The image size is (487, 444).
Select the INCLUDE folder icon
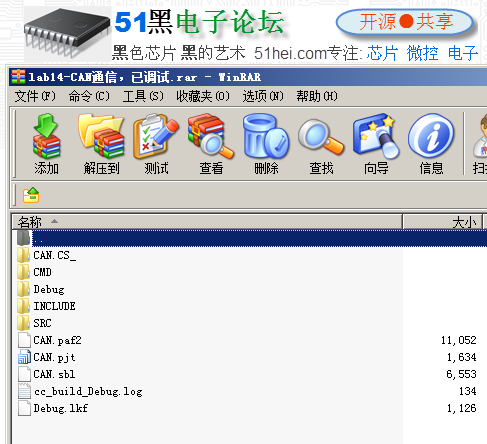tap(24, 306)
